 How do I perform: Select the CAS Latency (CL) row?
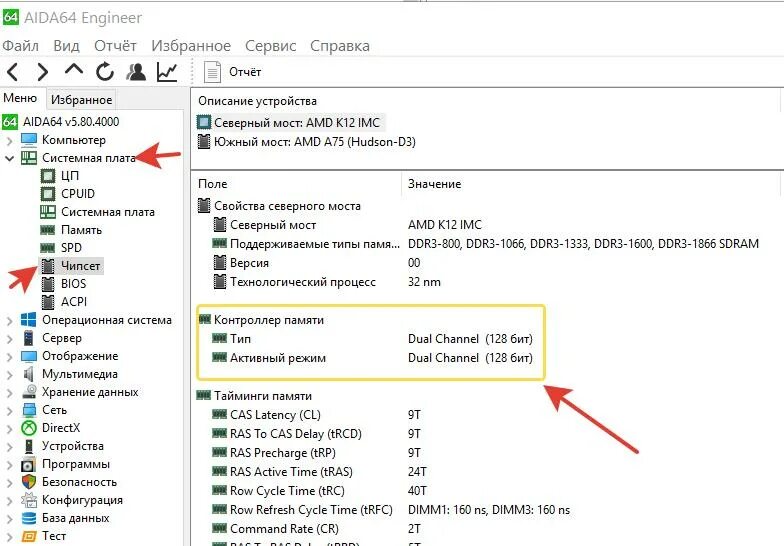pos(316,415)
